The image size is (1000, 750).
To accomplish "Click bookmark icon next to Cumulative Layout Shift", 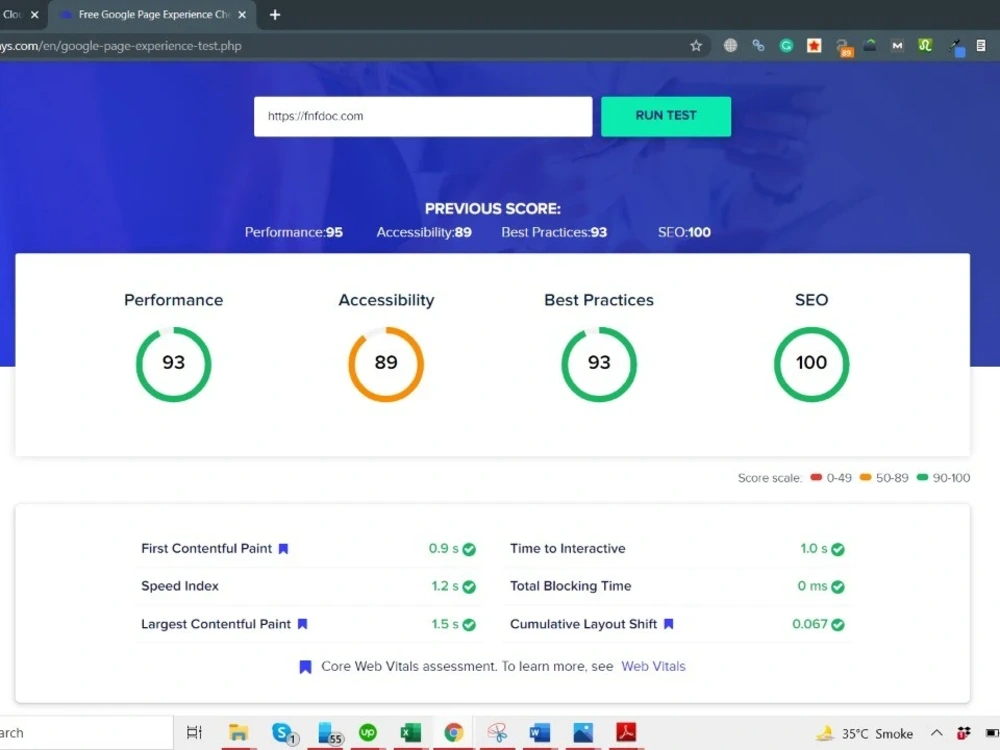I will coord(668,624).
